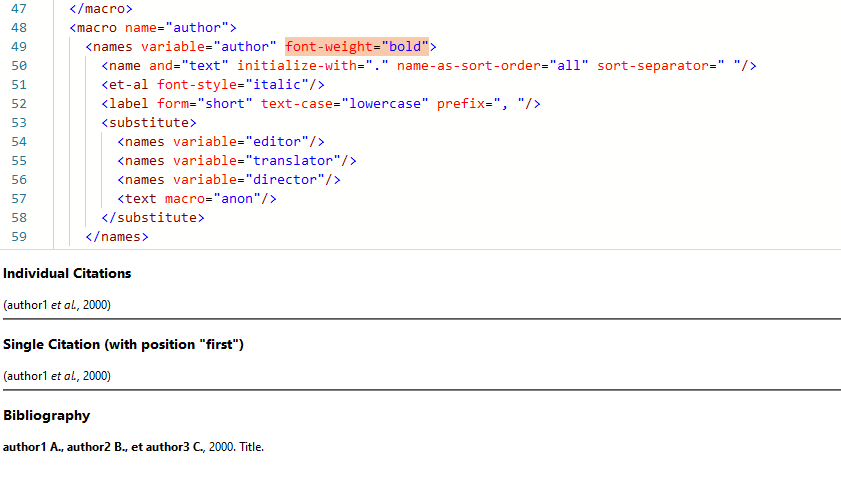Click the closing names tag on line 59
Viewport: 841px width, 501px height.
tap(117, 236)
